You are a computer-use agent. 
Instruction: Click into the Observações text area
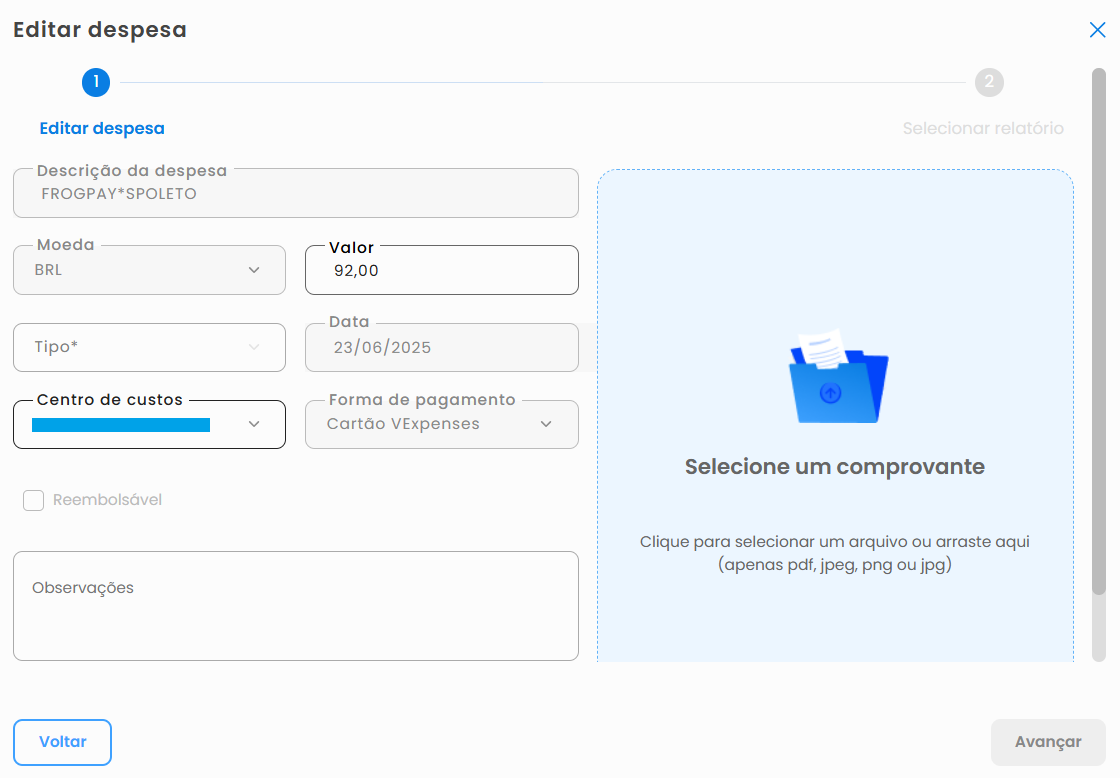click(x=296, y=606)
